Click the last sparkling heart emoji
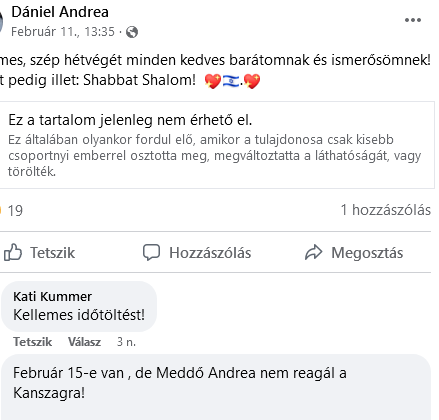Image resolution: width=439 pixels, height=420 pixels. pos(252,81)
